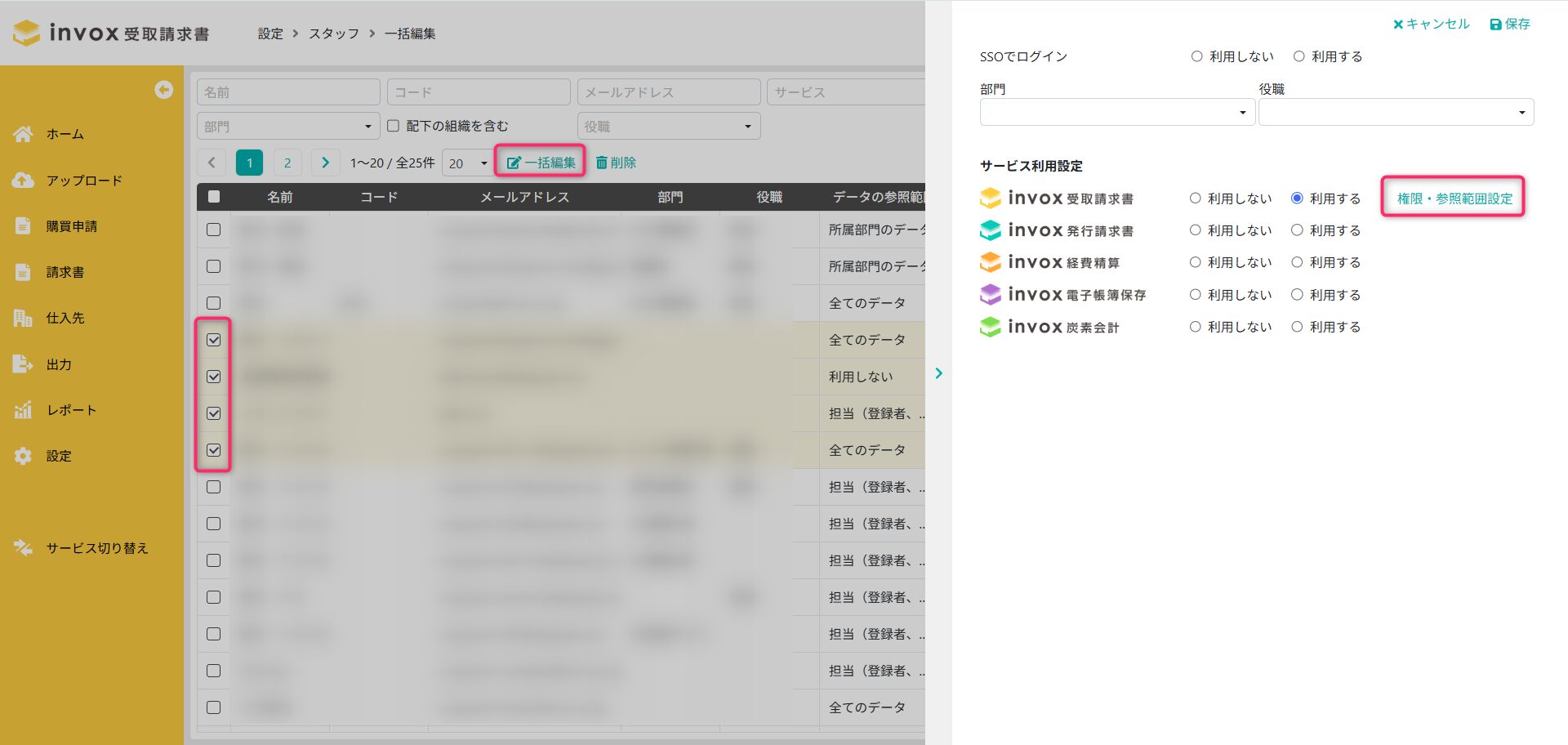Click the cancel X icon

click(1398, 25)
